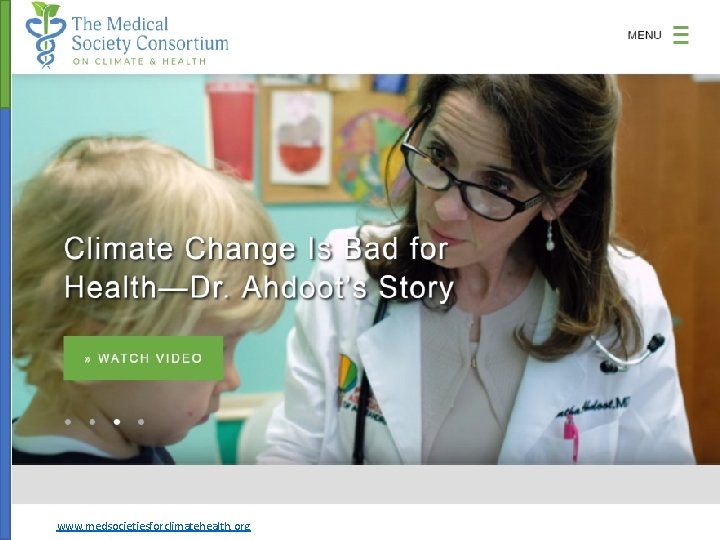Click the green vertical accent bar
This screenshot has width=720, height=540.
5,54
